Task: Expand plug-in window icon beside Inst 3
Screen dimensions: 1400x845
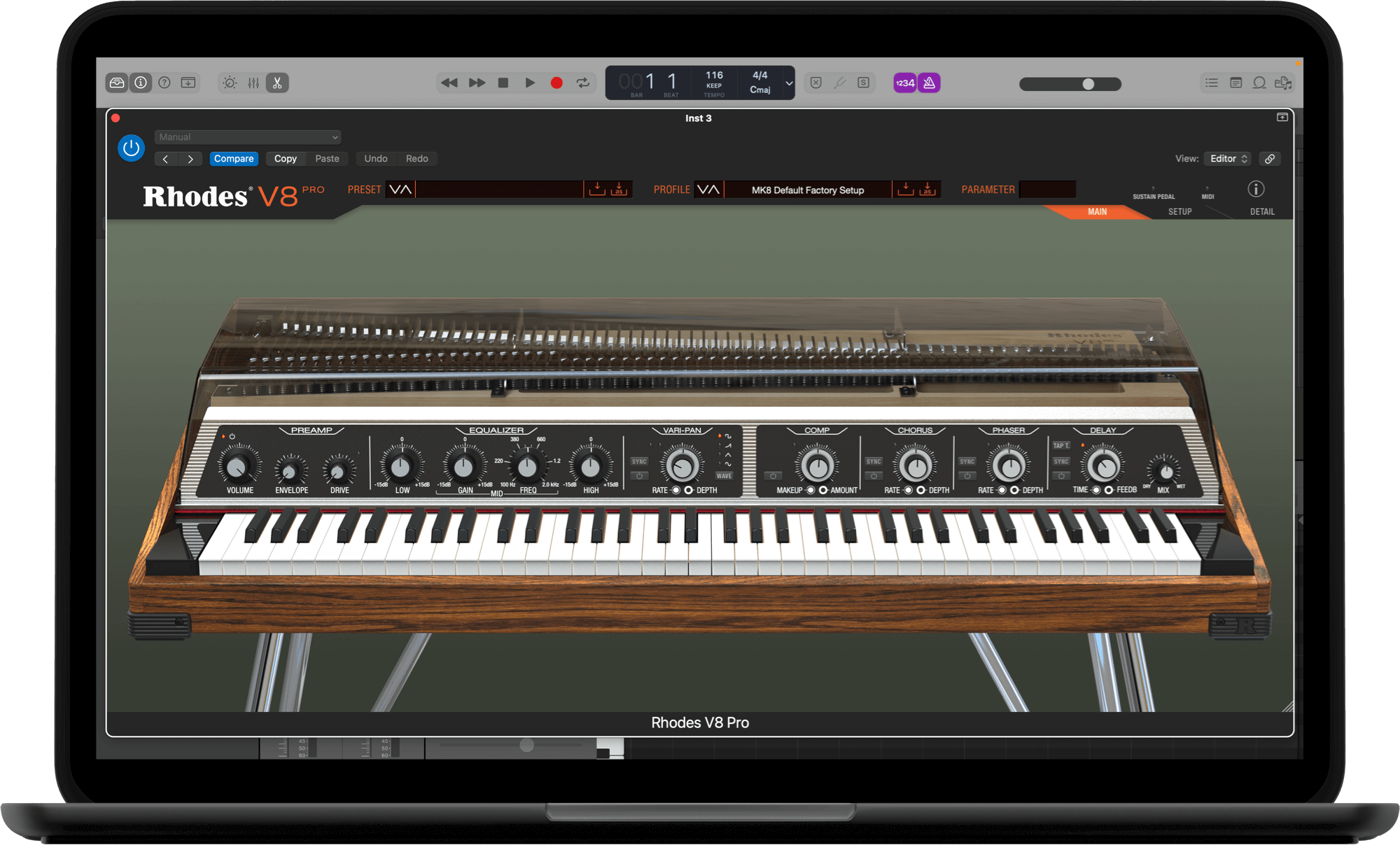Action: 1282,118
